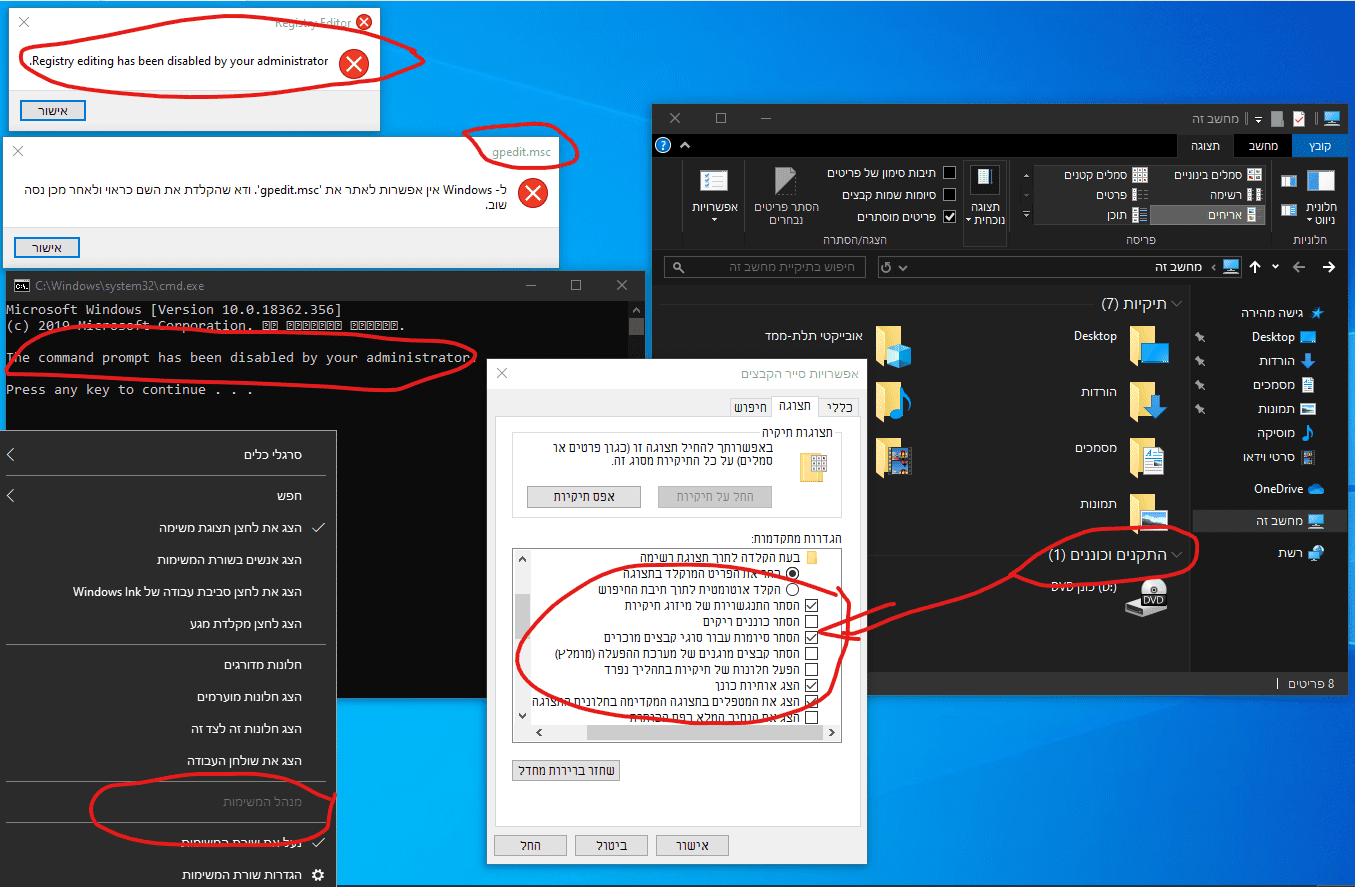
Task: Open the General (כללי) tab in Folder Options
Action: (x=841, y=407)
